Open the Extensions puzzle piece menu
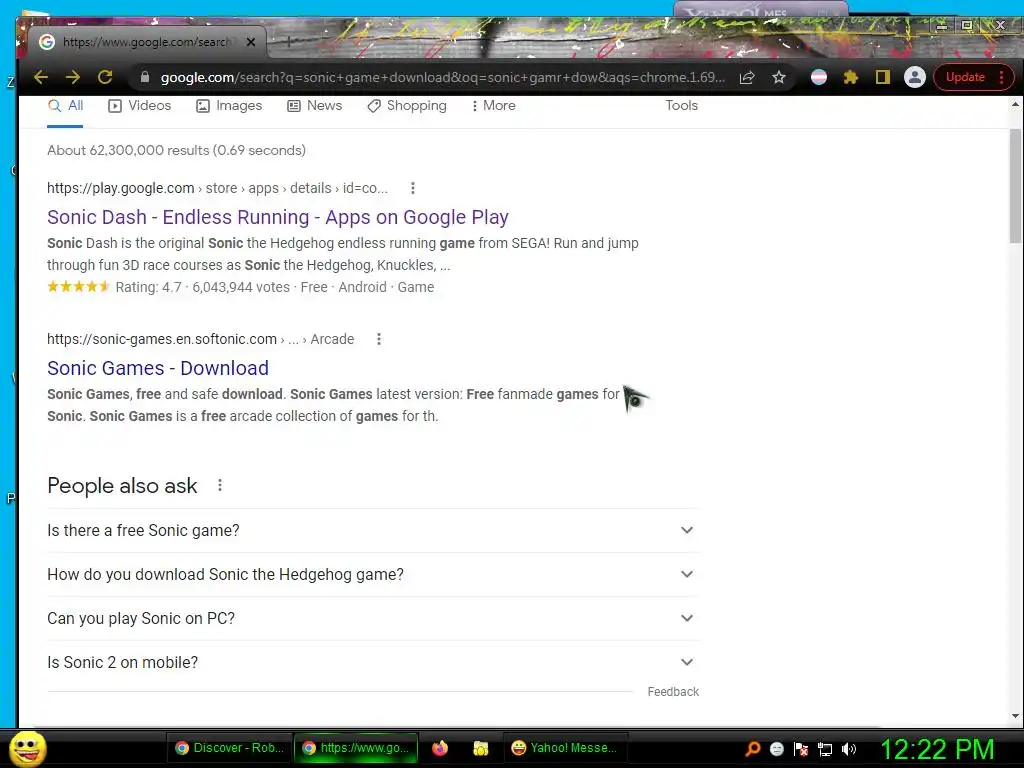This screenshot has height=768, width=1024. coord(850,77)
